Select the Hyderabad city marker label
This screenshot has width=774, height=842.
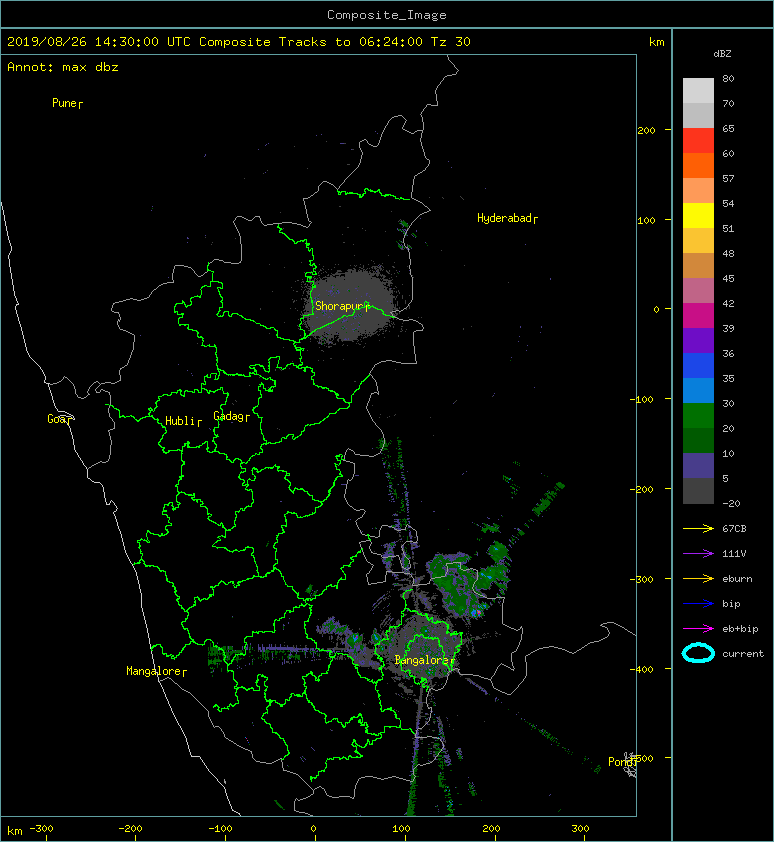pyautogui.click(x=507, y=218)
